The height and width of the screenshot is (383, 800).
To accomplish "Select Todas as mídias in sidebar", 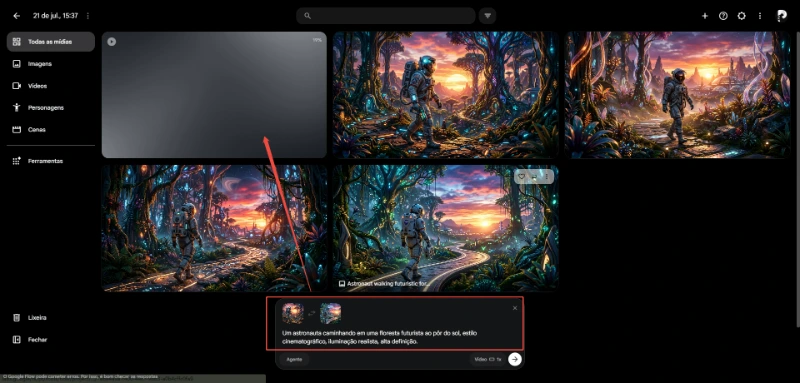I will [51, 42].
